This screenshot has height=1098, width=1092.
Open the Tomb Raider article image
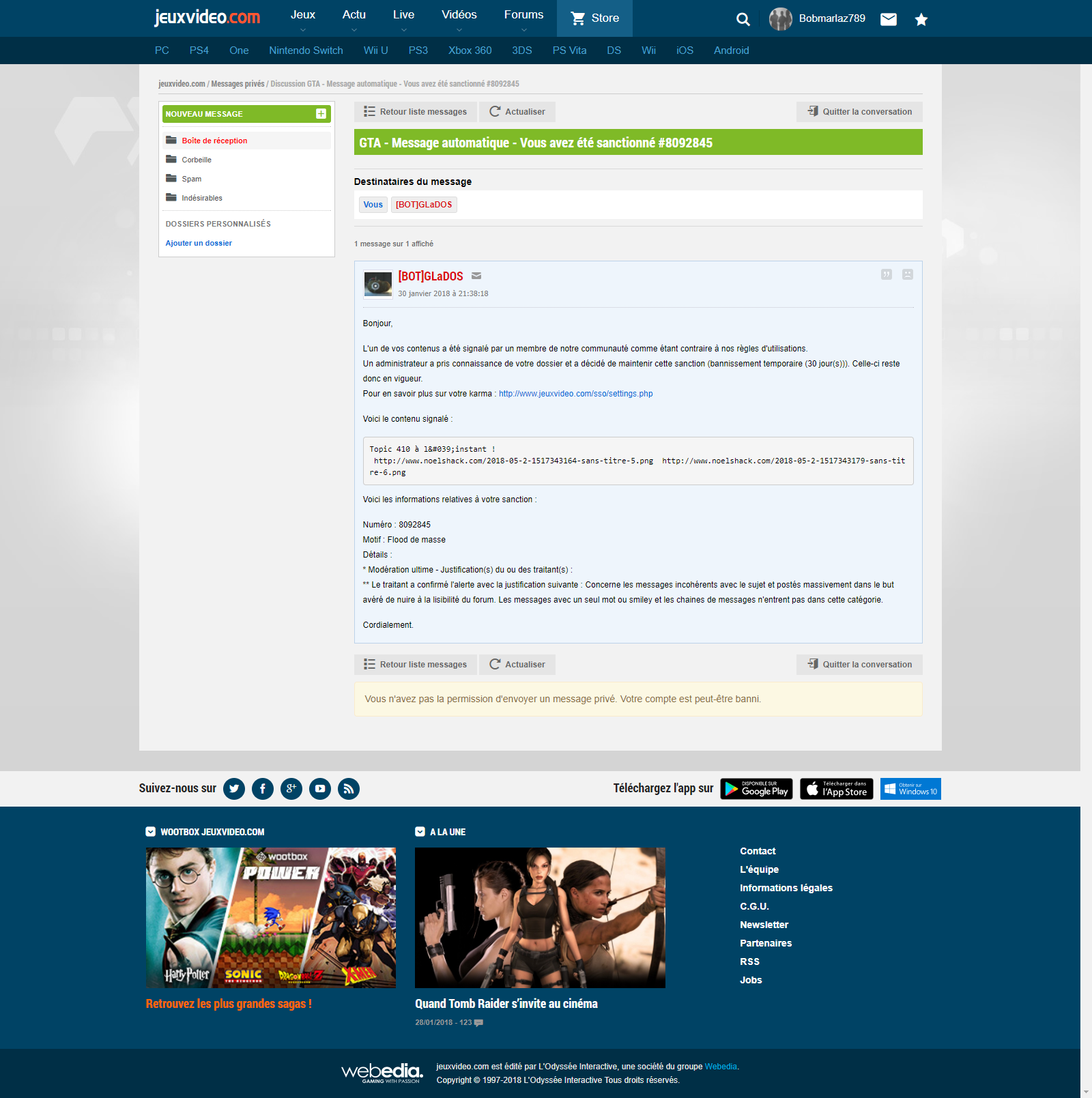coord(540,918)
